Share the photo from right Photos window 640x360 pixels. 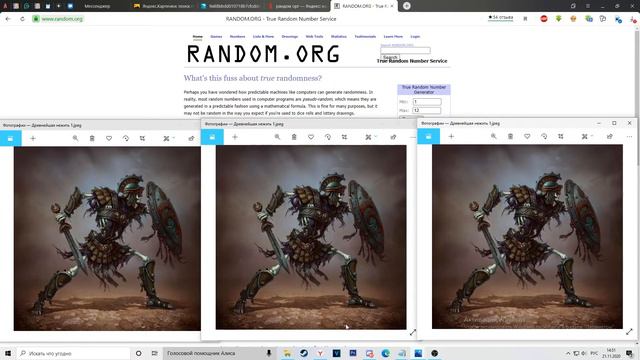[x=609, y=136]
